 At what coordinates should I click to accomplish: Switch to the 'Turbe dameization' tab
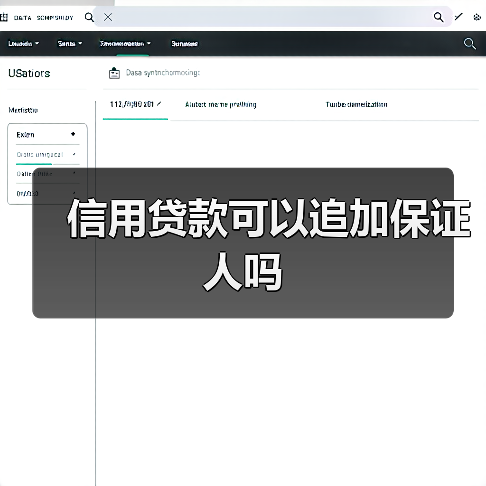click(356, 105)
